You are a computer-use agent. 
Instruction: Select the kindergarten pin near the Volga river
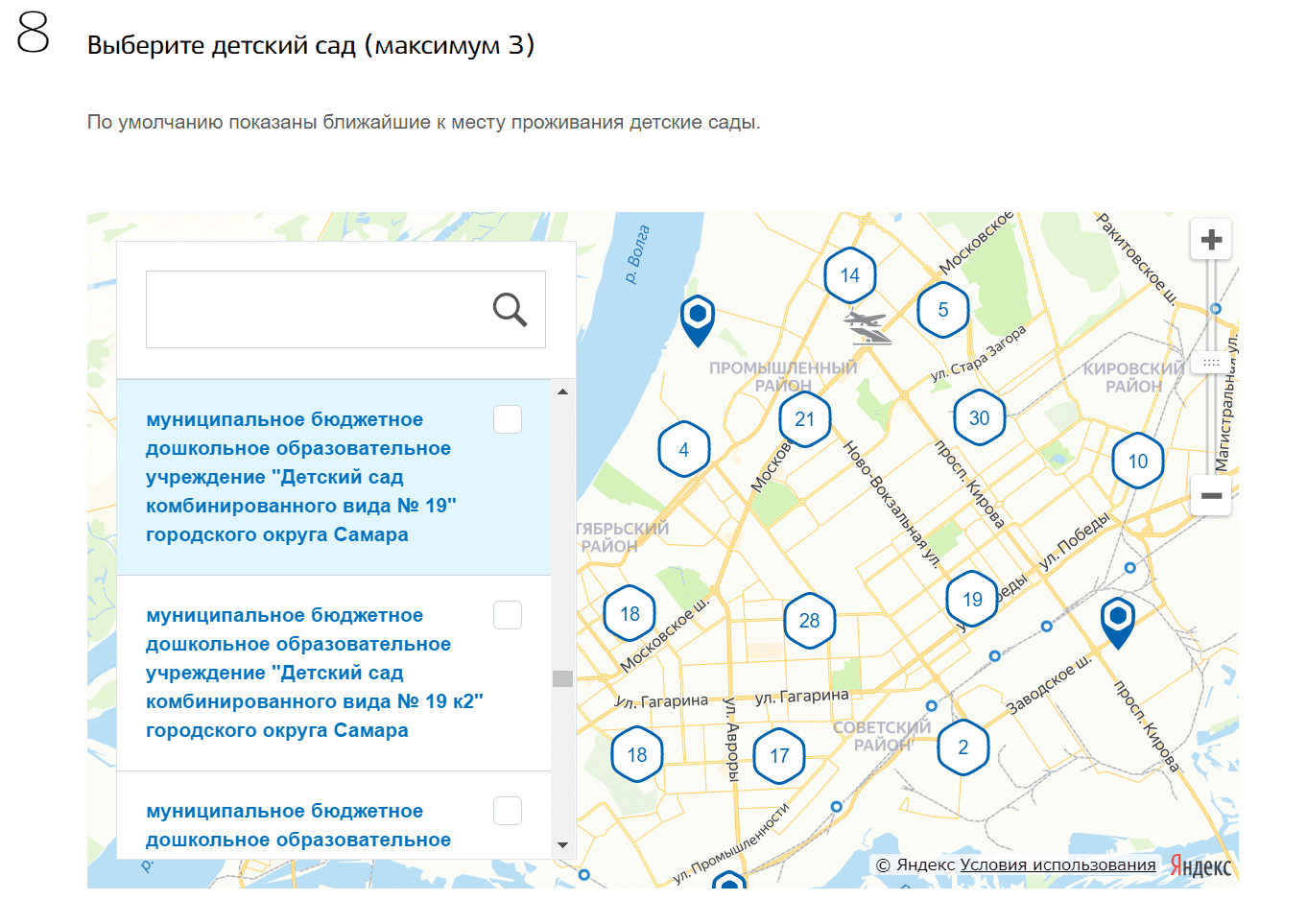pyautogui.click(x=698, y=316)
